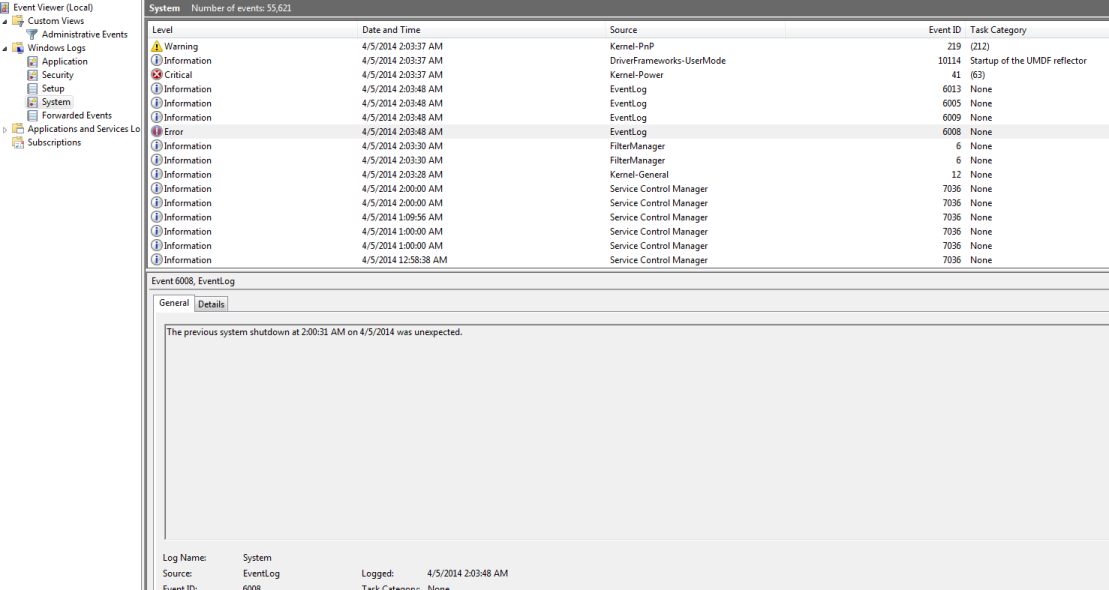1109x590 pixels.
Task: Select the Kernel-General event 12 row
Action: pos(640,175)
